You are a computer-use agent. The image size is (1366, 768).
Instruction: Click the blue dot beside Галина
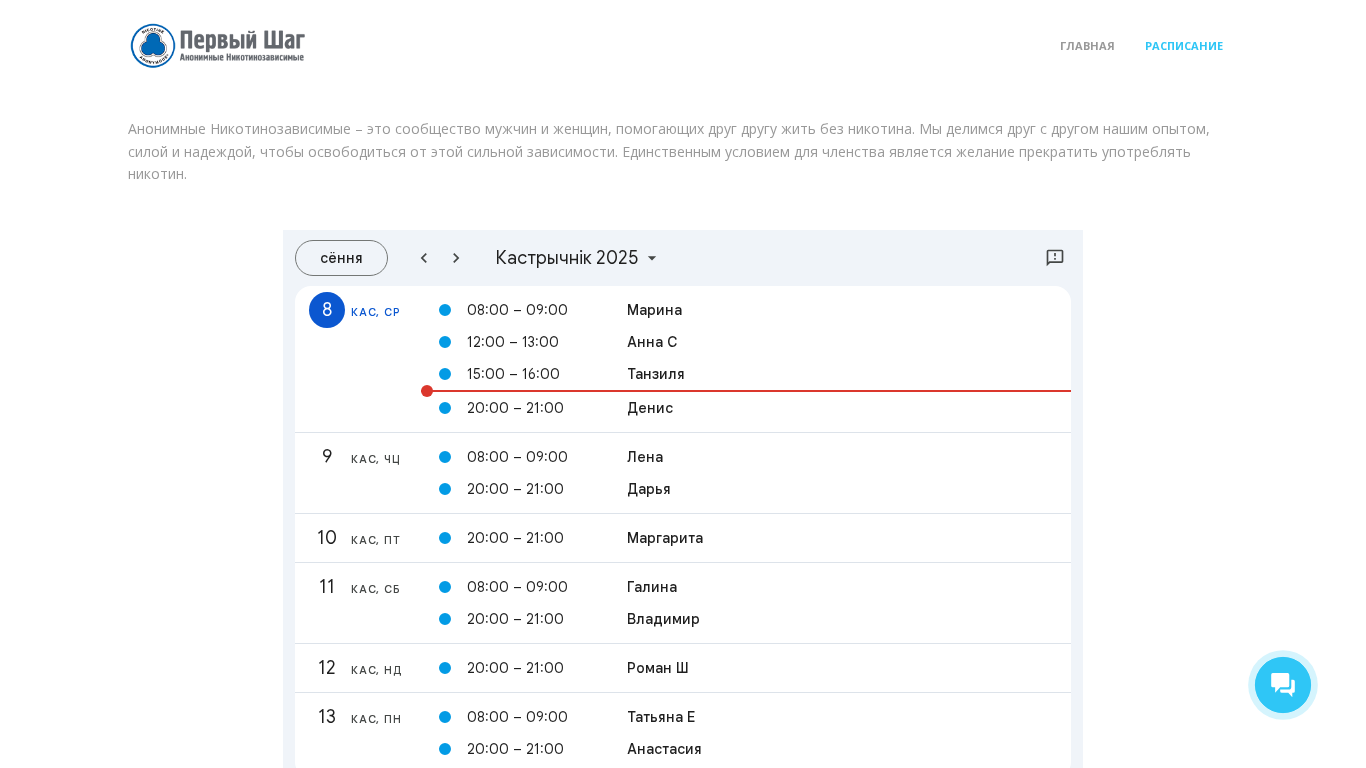[445, 587]
